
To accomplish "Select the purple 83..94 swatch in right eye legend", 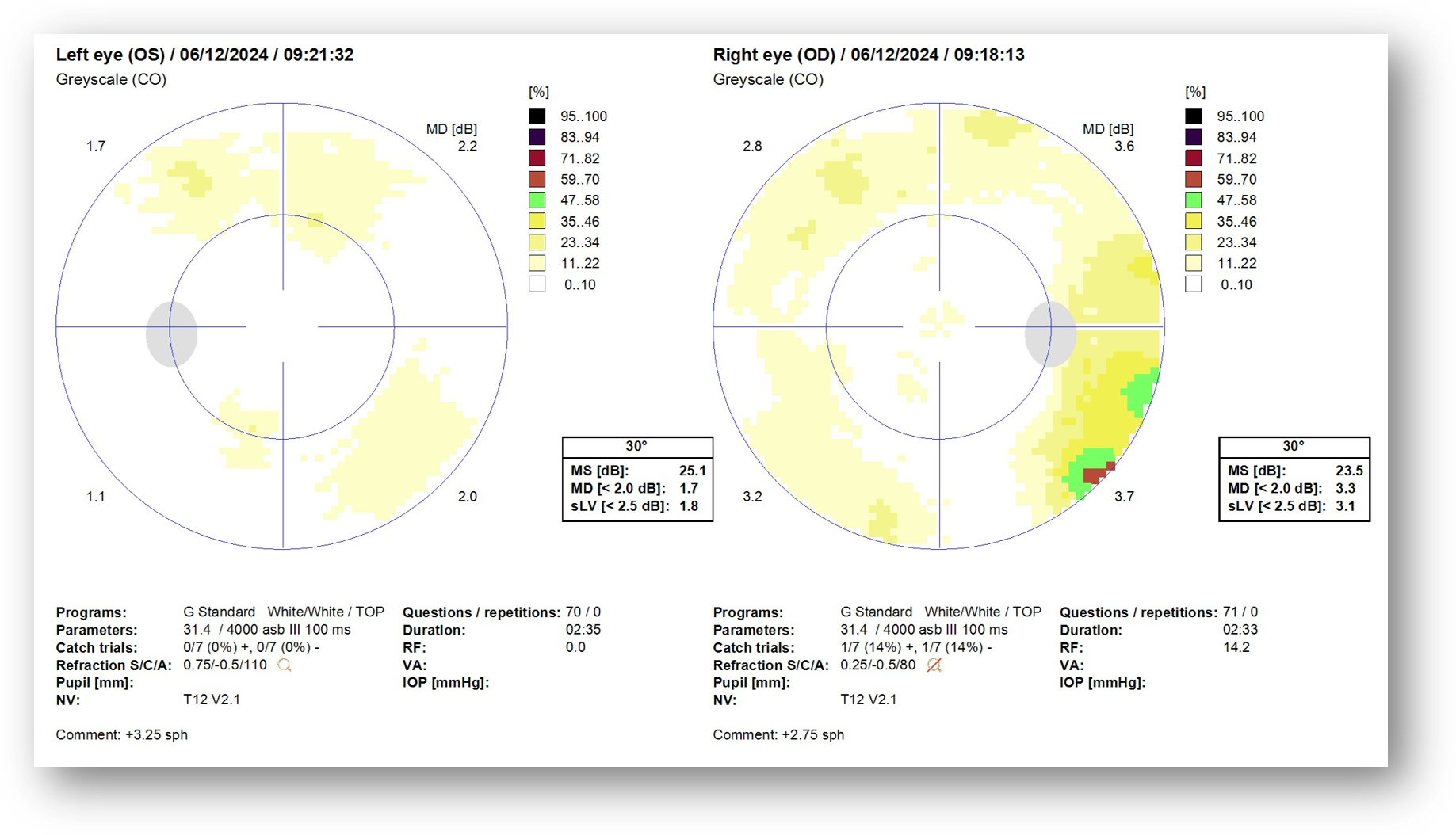I will point(1194,137).
